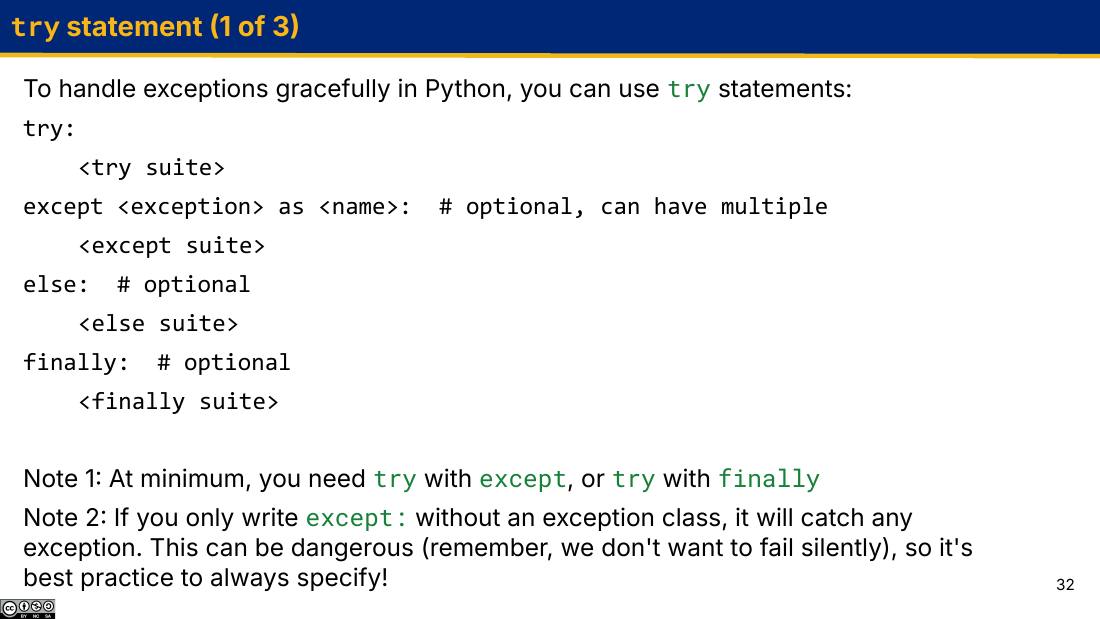Click green 'except:' keyword in Note 2

pos(356,519)
